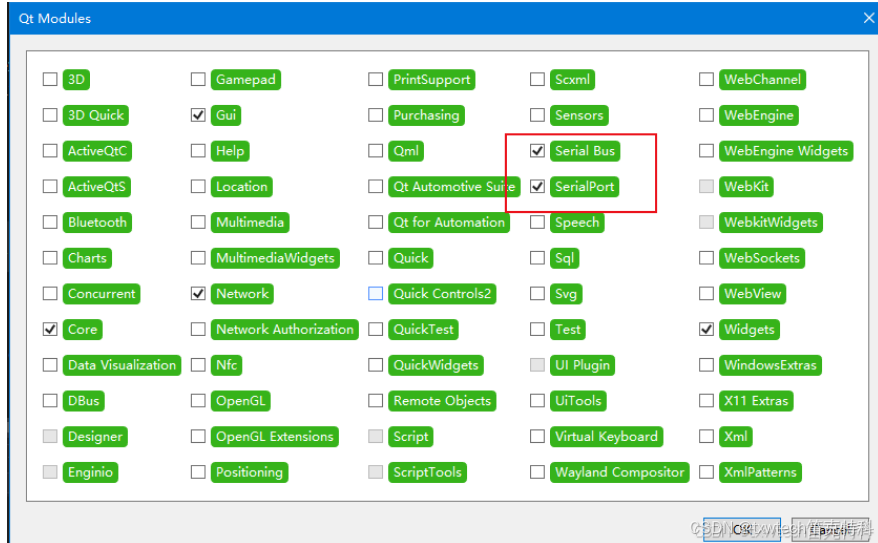Tick the Positioning checkbox
878x543 pixels.
pyautogui.click(x=198, y=472)
